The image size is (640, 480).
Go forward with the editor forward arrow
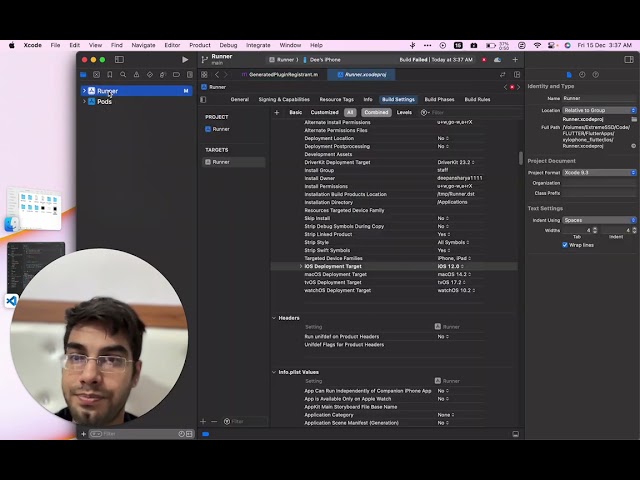226,75
